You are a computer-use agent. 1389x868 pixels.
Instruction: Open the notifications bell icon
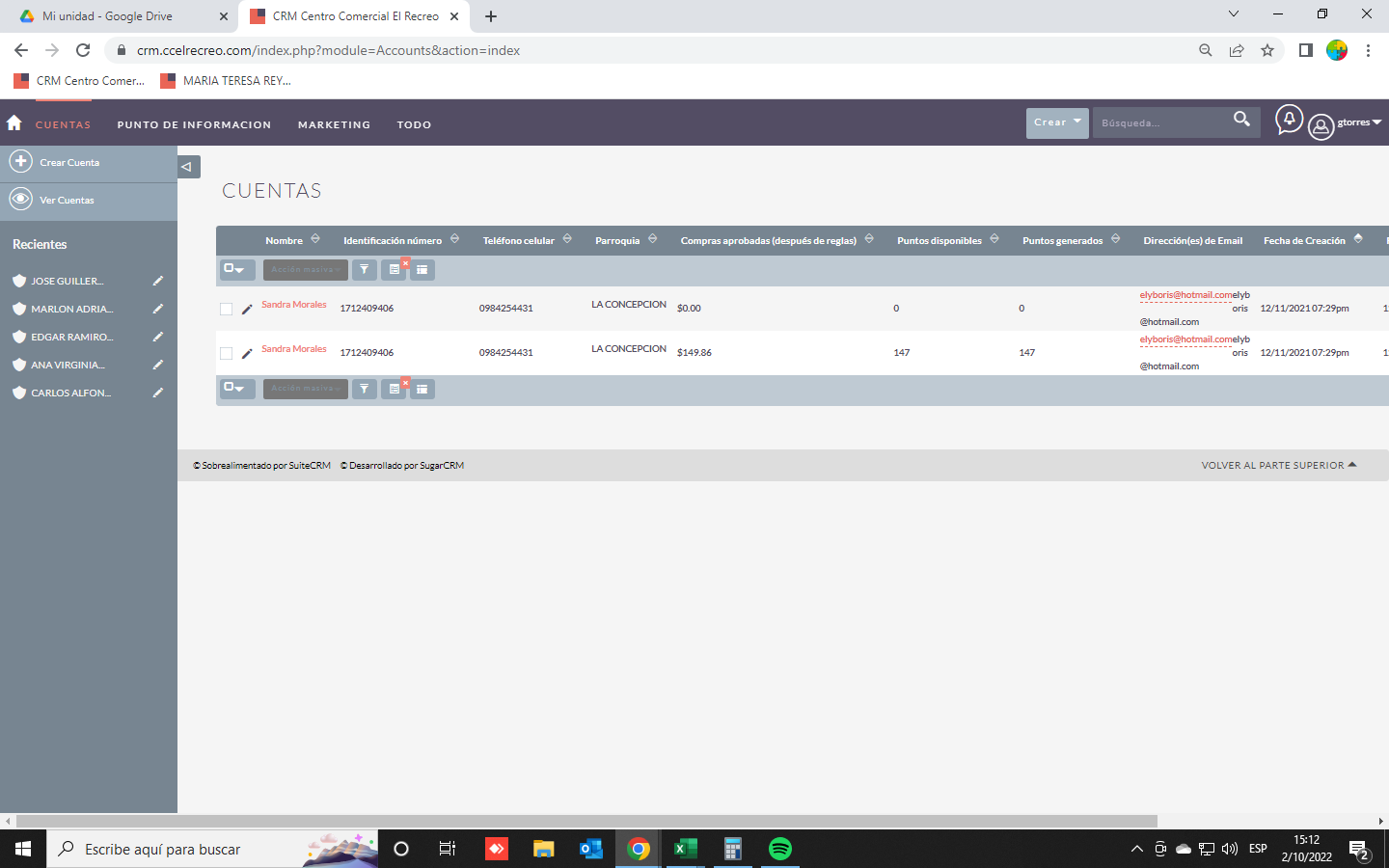pyautogui.click(x=1289, y=121)
